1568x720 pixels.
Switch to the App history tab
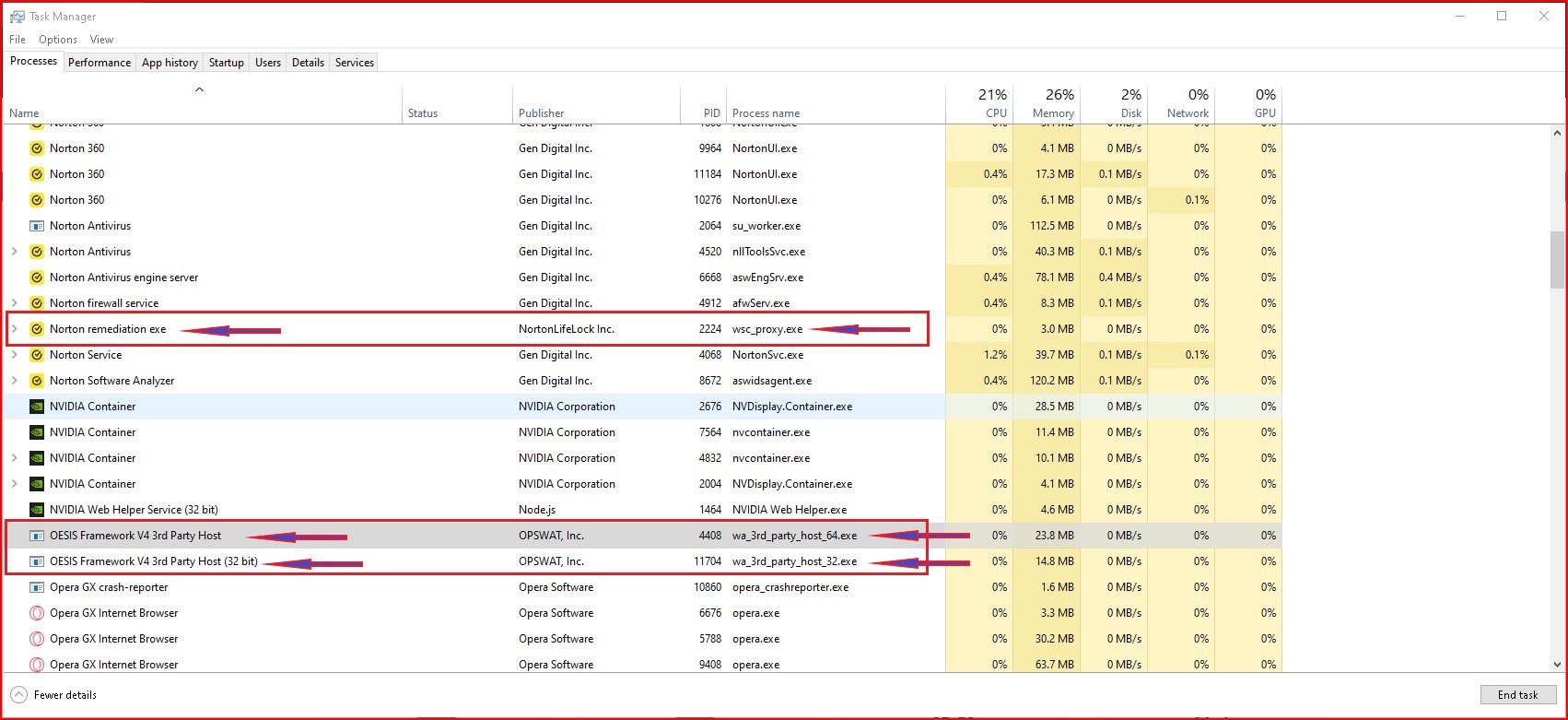coord(170,63)
